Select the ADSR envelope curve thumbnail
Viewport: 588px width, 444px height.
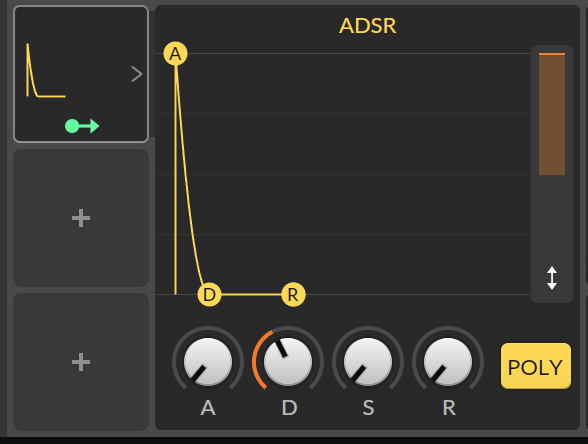point(46,70)
